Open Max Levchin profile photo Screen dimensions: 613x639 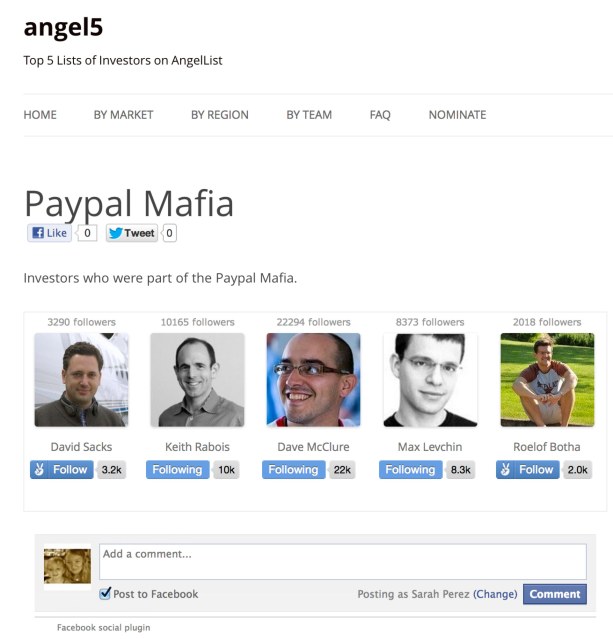tap(430, 380)
